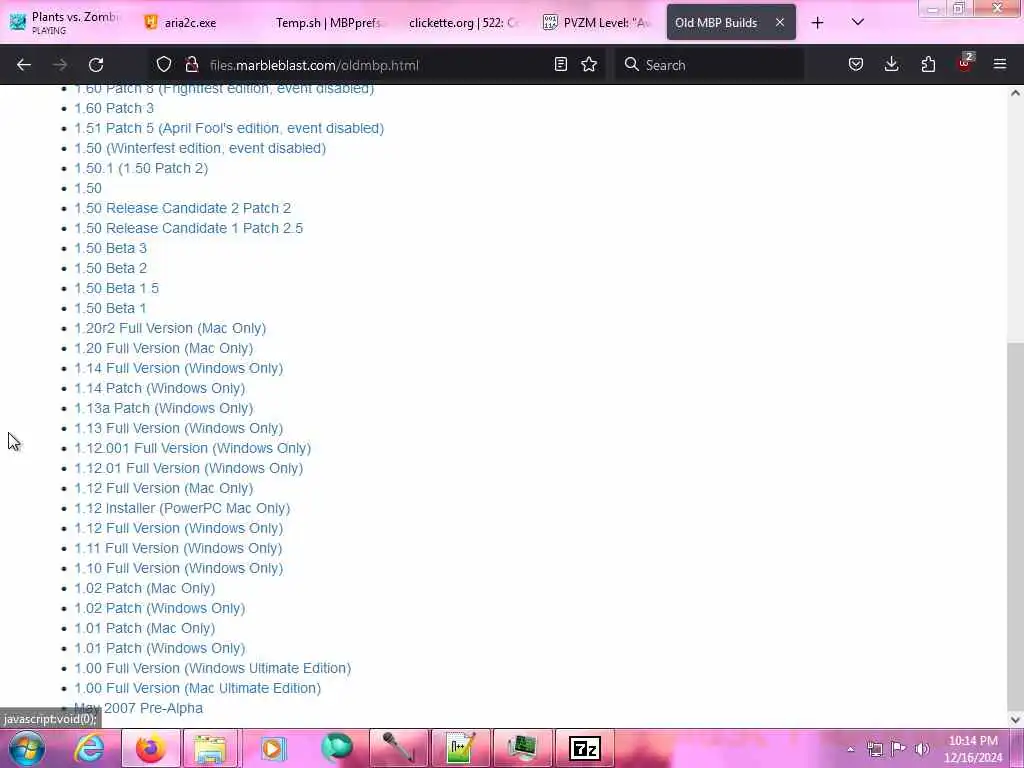Open 1.01 Patch (Windows Only)

point(159,648)
